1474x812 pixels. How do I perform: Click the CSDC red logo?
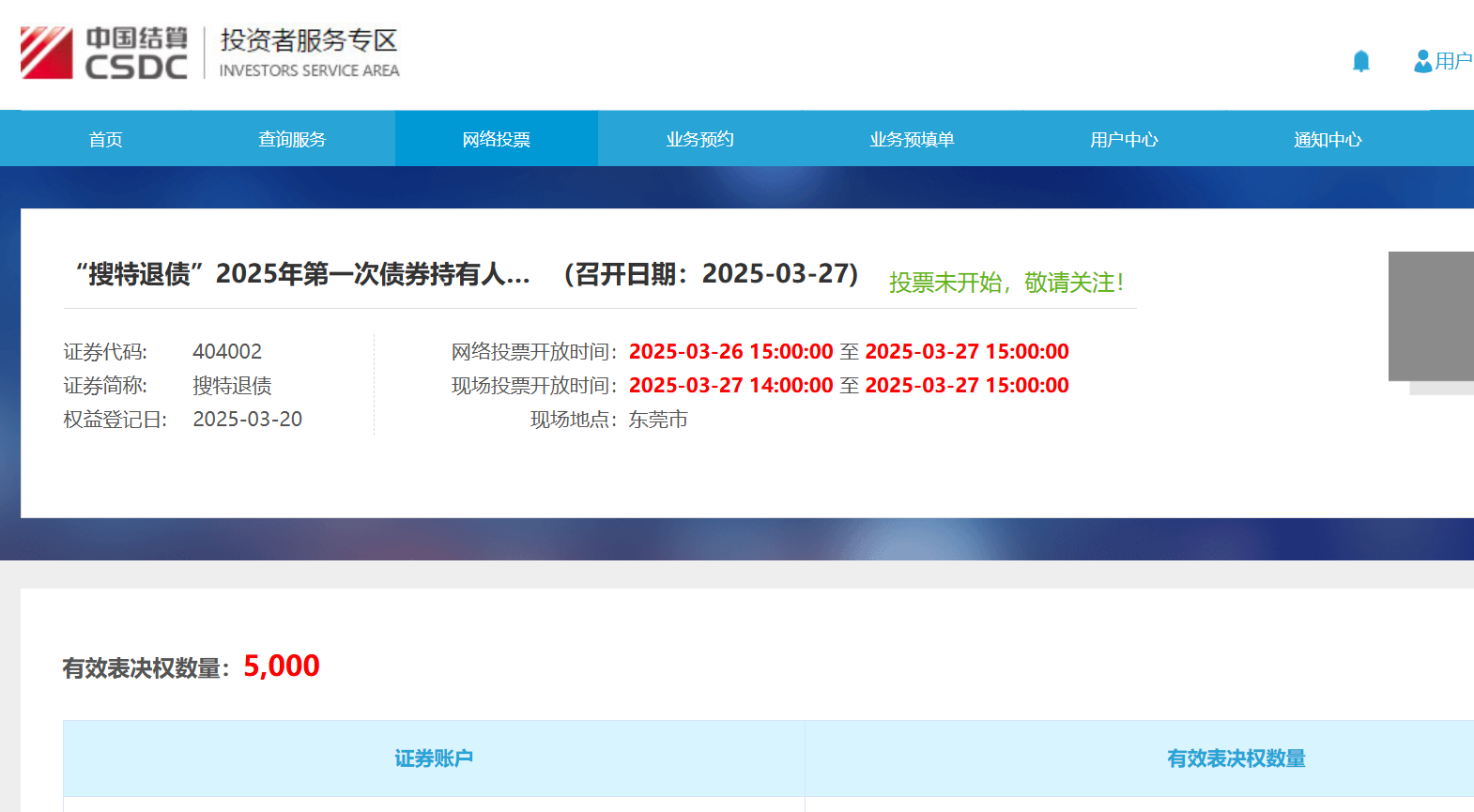pos(47,53)
